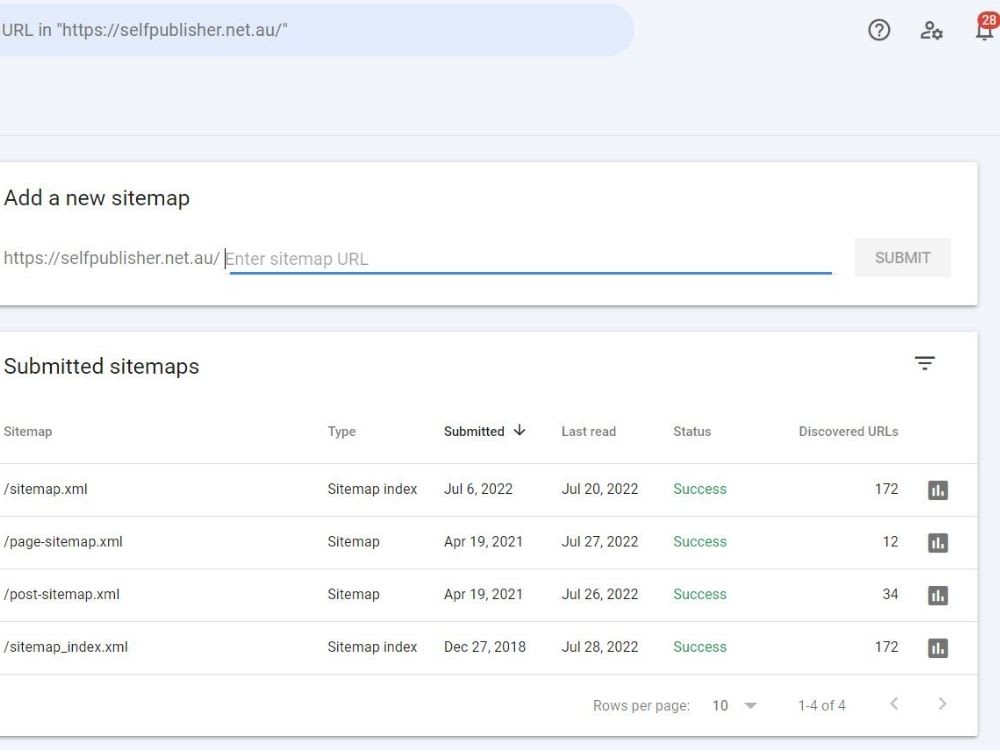Click discovered URLs count 34
1000x750 pixels.
[890, 594]
